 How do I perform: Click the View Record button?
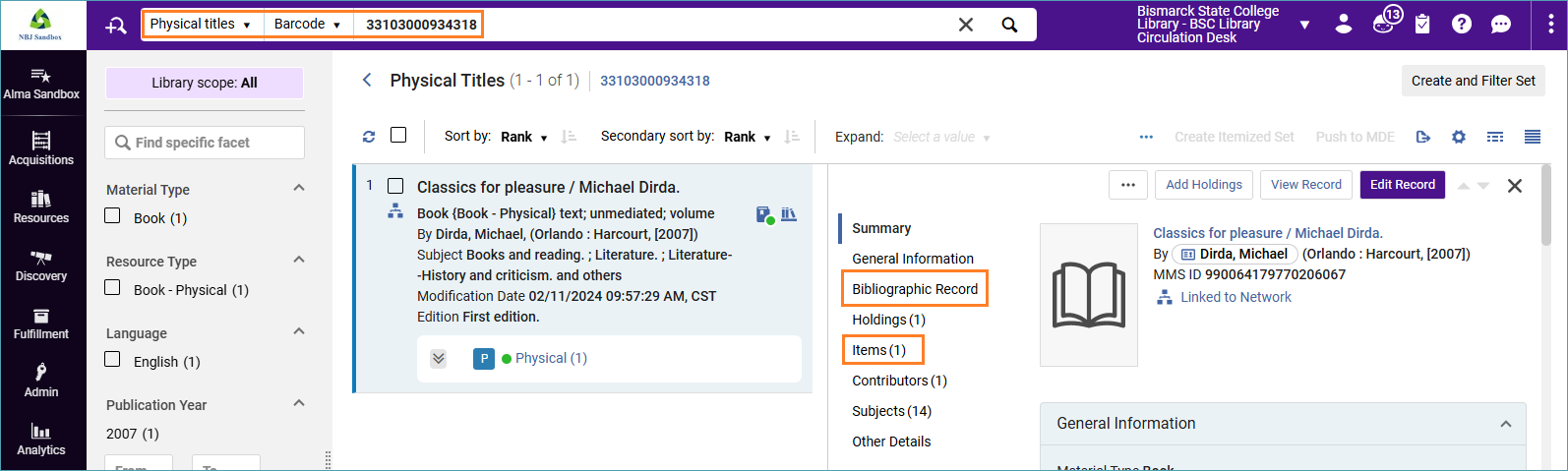coord(1305,185)
